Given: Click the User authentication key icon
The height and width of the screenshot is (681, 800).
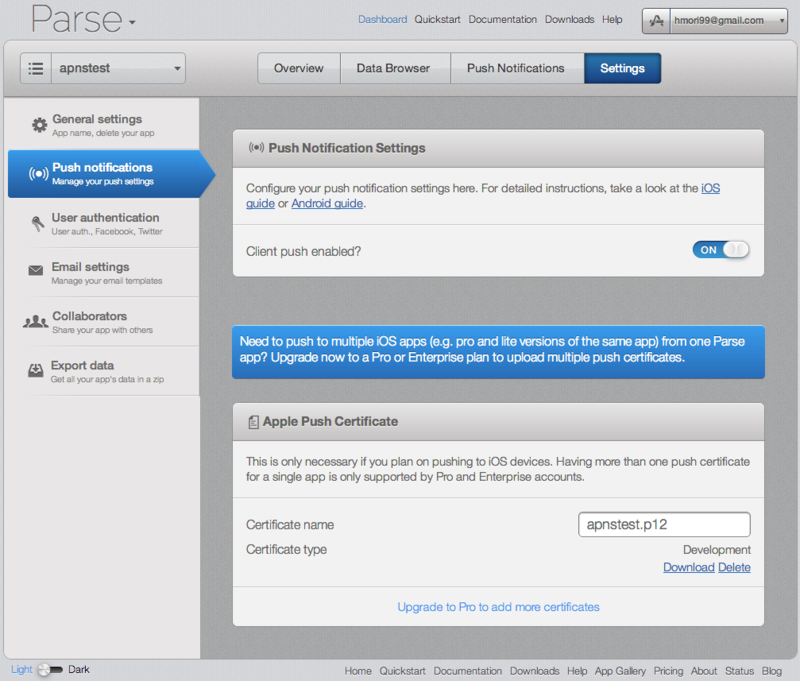Looking at the screenshot, I should point(38,223).
